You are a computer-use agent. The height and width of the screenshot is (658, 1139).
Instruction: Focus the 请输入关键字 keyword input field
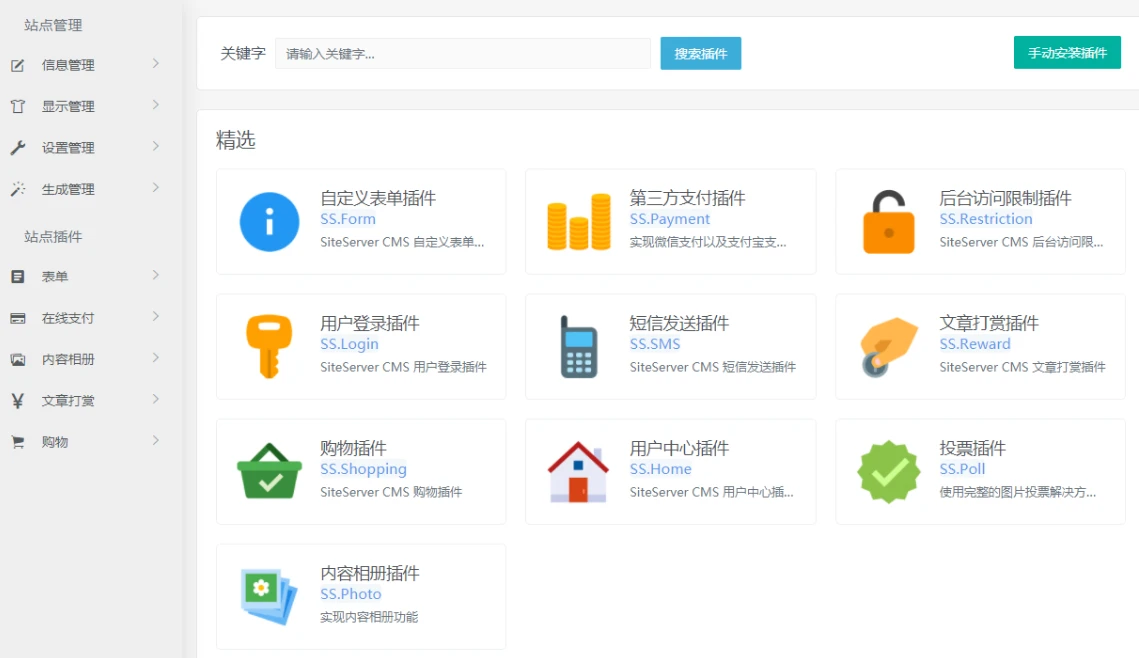(463, 54)
